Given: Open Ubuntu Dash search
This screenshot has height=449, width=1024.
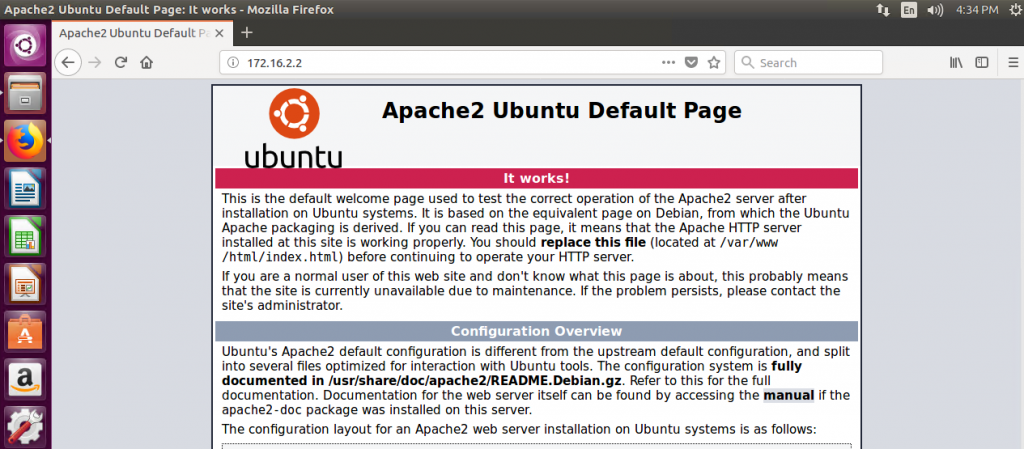Looking at the screenshot, I should coord(25,45).
